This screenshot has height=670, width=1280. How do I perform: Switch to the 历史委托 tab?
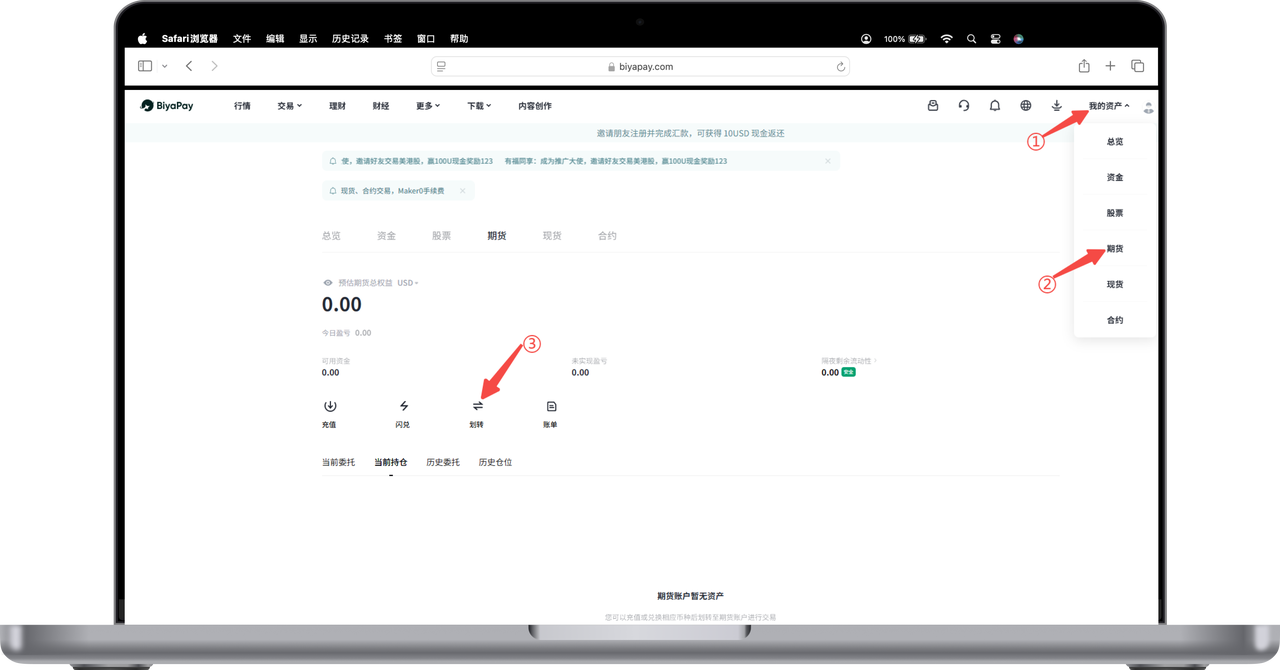[x=443, y=463]
